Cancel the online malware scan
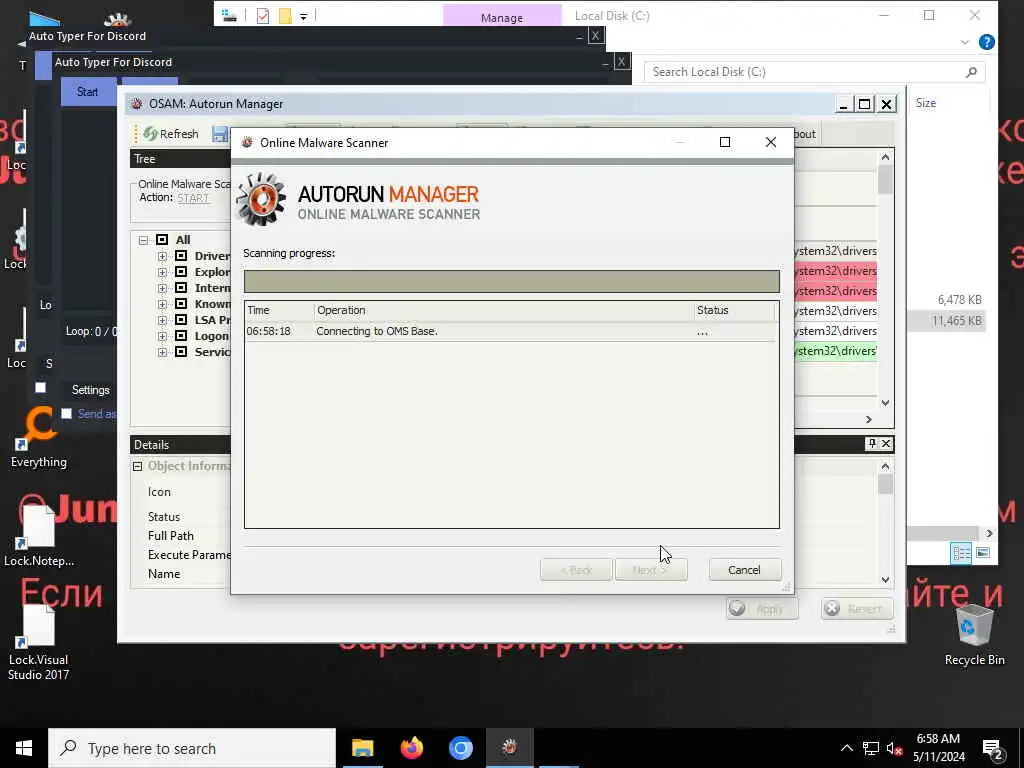The width and height of the screenshot is (1024, 768). click(744, 569)
